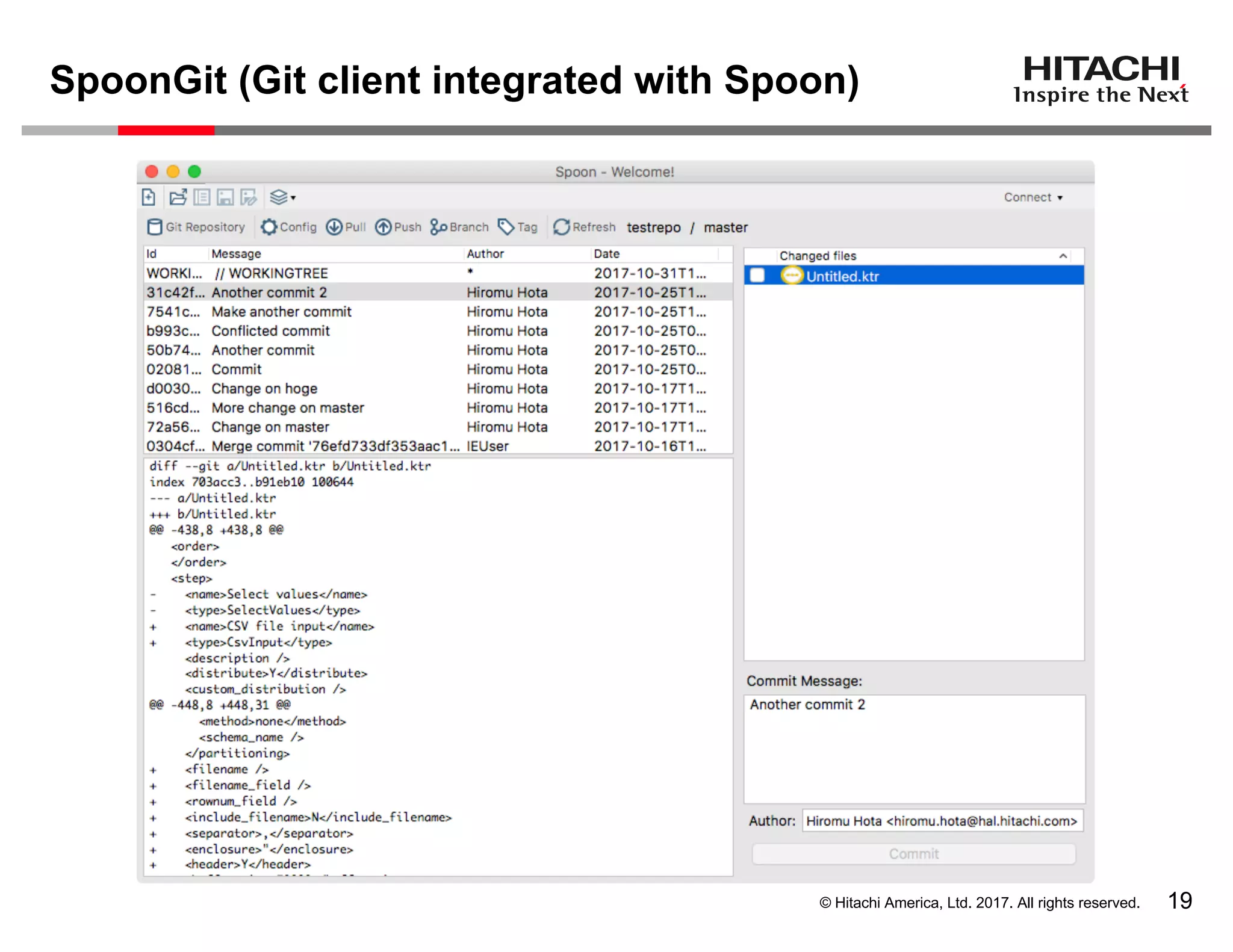The height and width of the screenshot is (952, 1233).
Task: Open the Branch menu
Action: tap(459, 227)
